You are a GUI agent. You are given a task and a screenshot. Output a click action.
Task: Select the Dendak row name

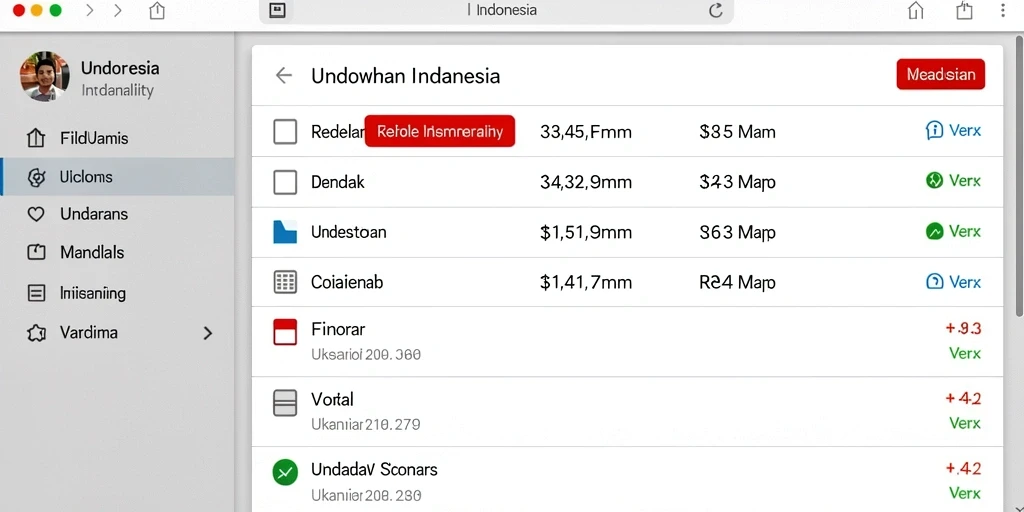[338, 182]
